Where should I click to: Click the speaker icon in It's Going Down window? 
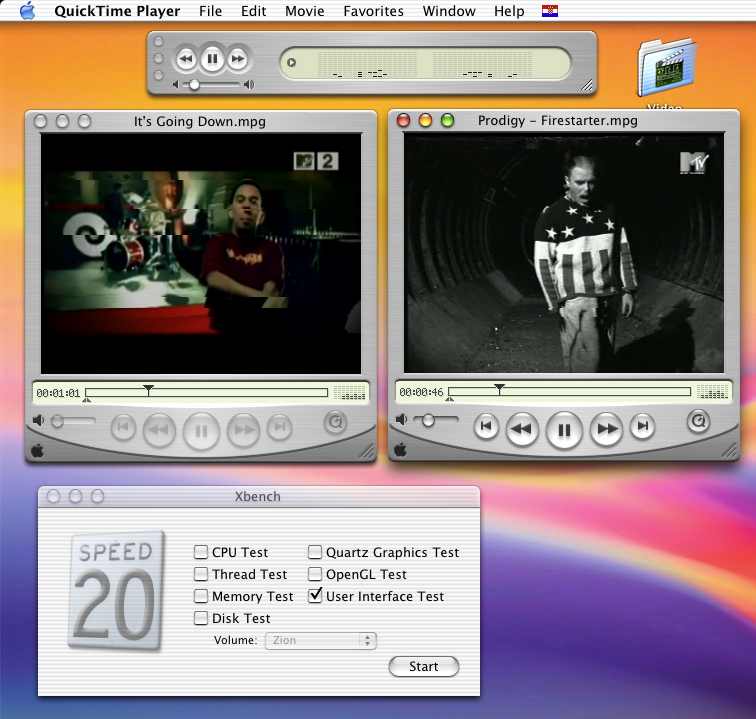[x=38, y=421]
